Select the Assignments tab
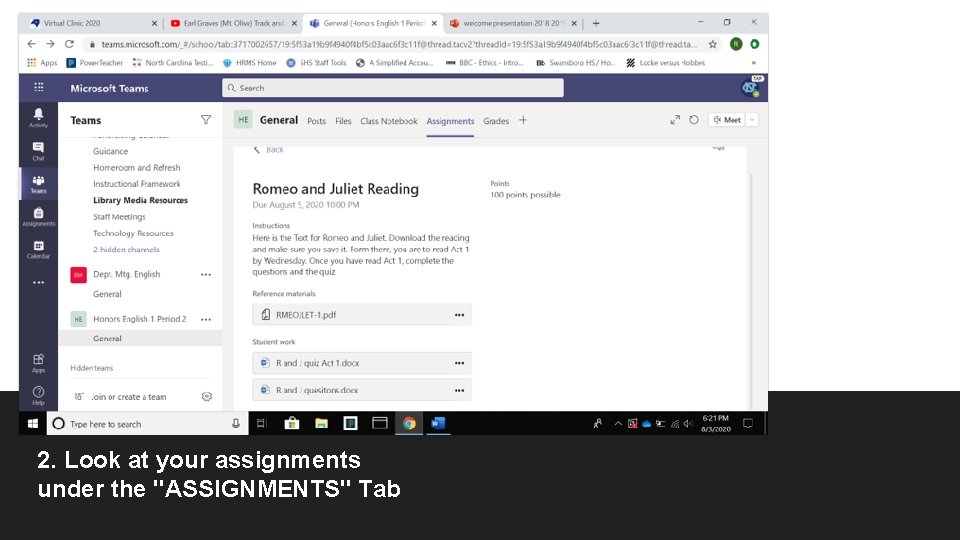Screen dimensions: 960x540 (450, 121)
